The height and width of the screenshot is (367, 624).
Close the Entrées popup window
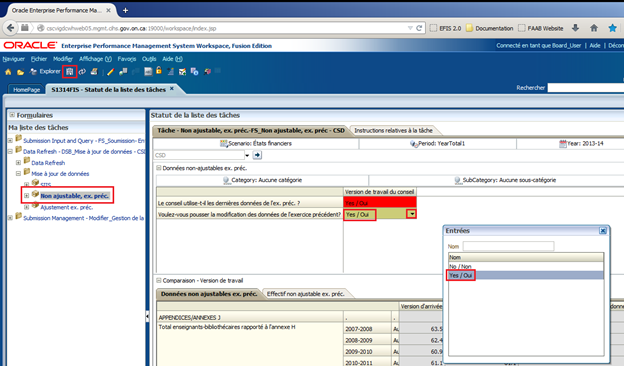coord(603,230)
